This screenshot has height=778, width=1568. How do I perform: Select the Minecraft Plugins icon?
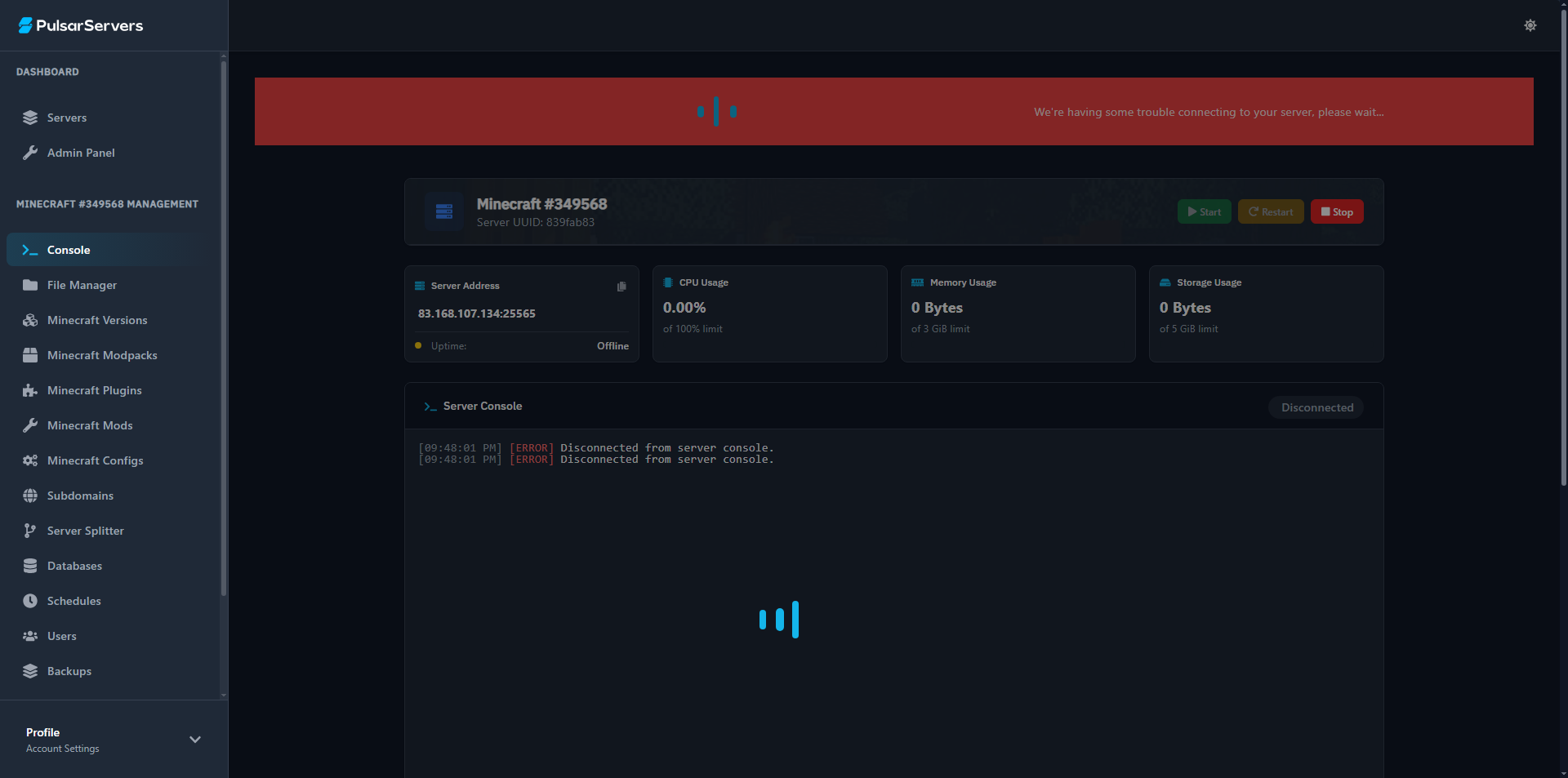pyautogui.click(x=30, y=390)
